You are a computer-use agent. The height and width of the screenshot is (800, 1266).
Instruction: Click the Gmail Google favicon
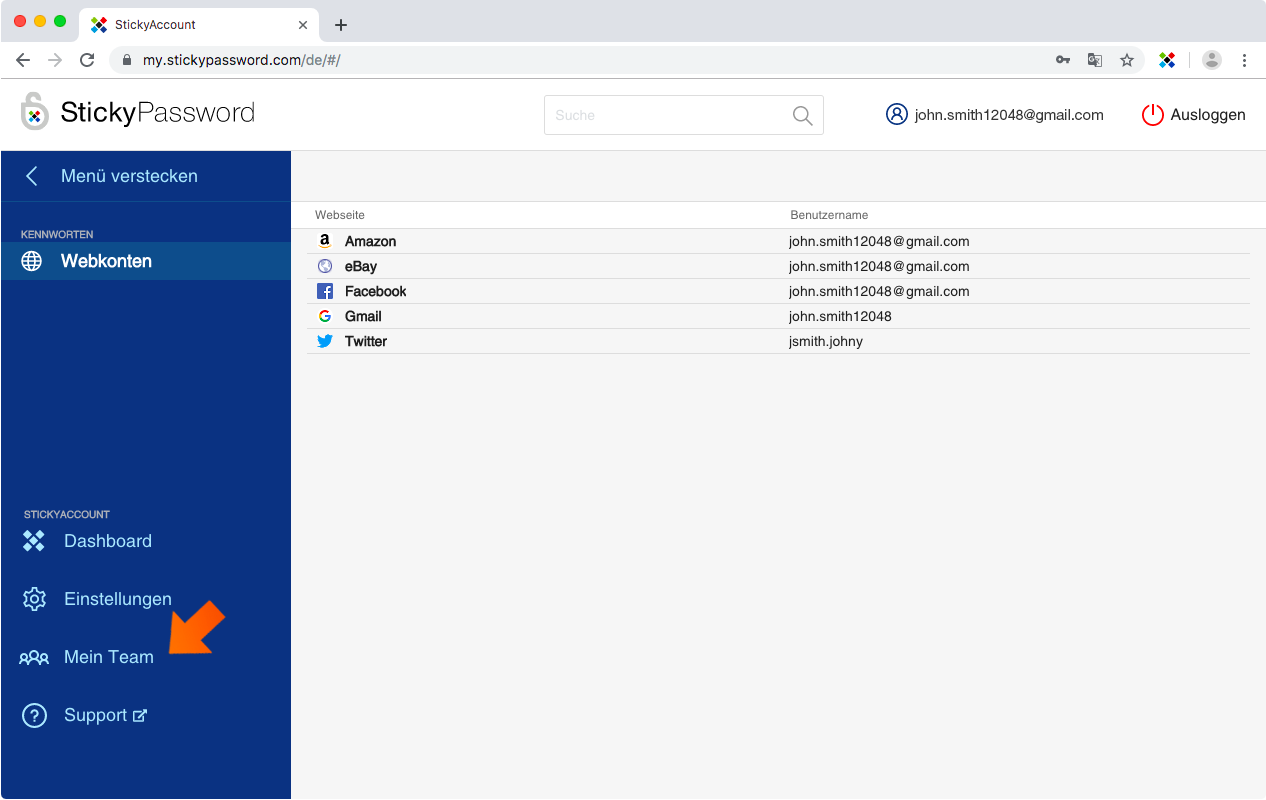pos(325,316)
